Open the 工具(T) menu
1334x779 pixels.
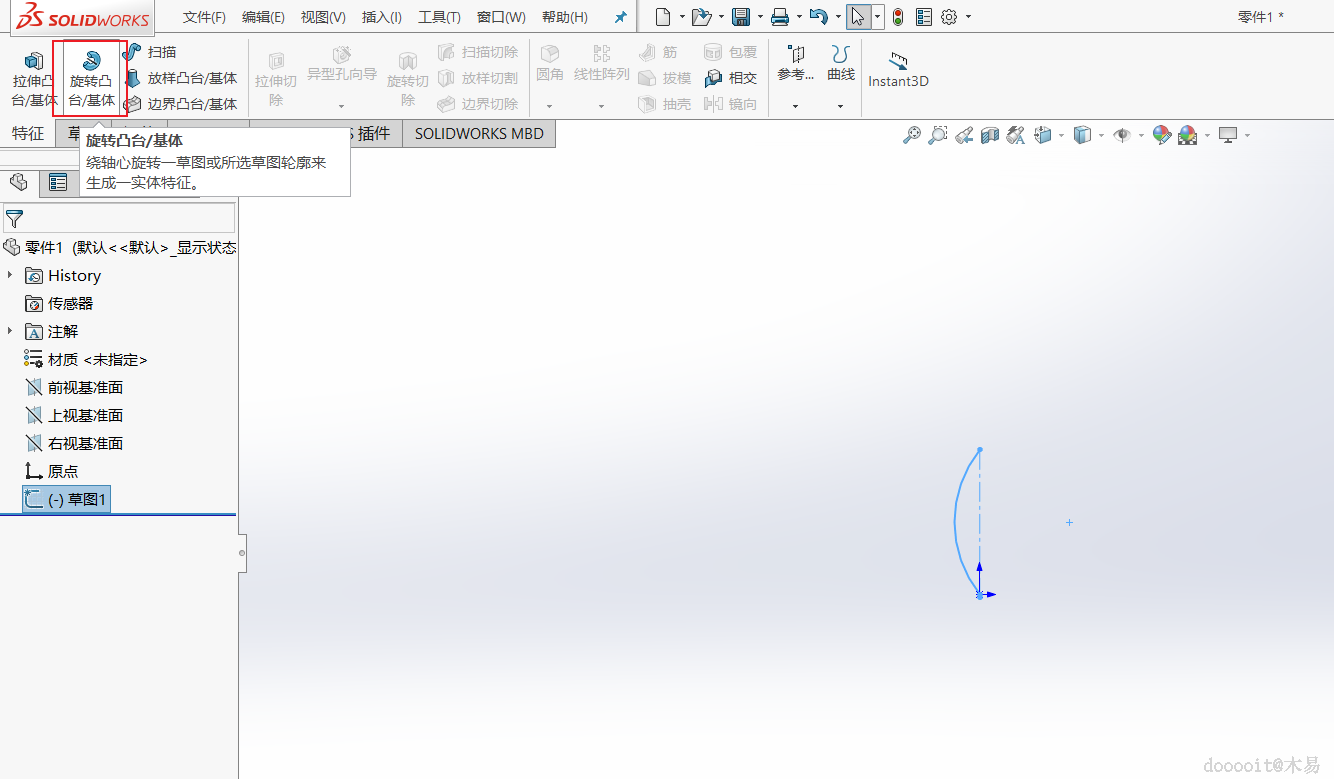(x=439, y=17)
